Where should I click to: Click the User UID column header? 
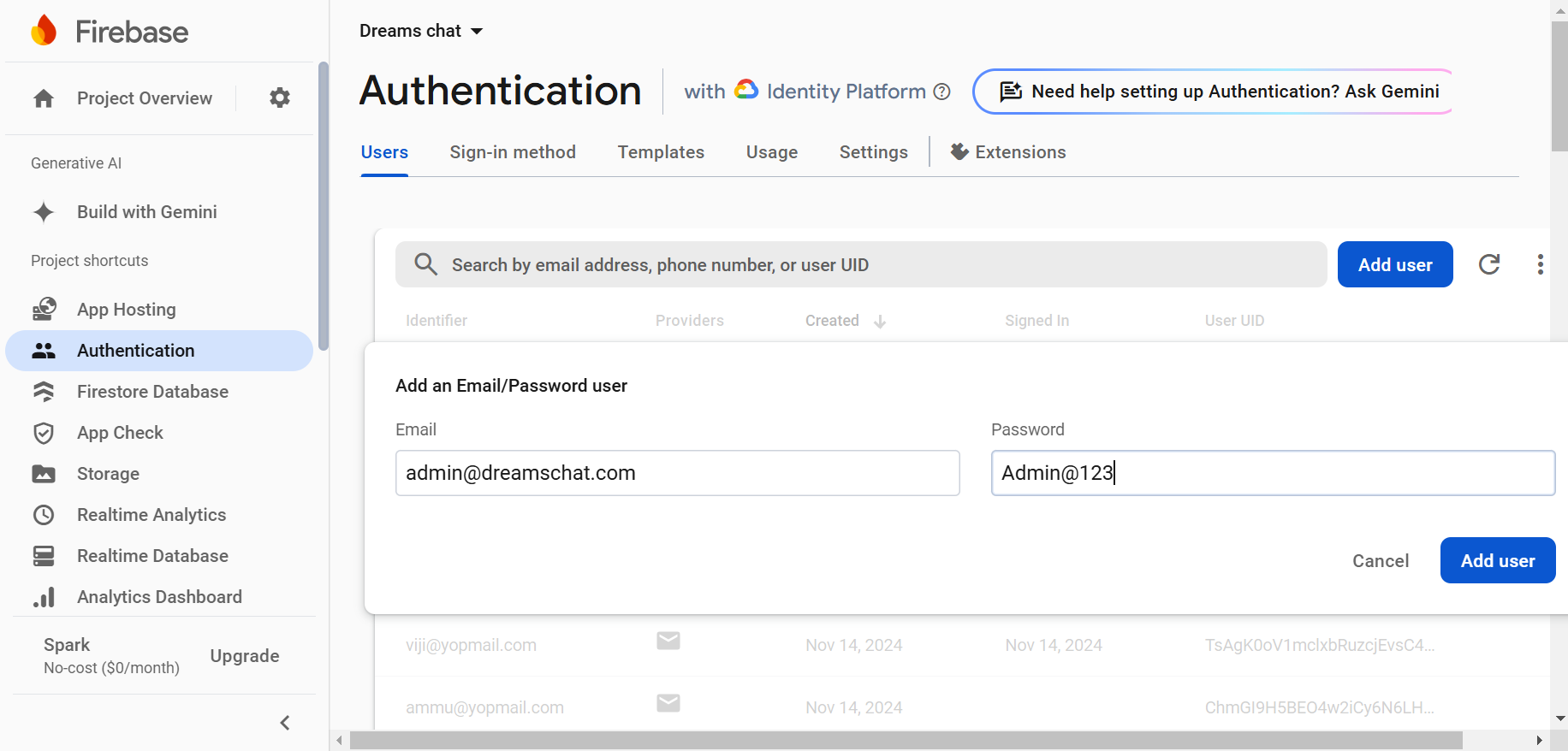coord(1234,321)
